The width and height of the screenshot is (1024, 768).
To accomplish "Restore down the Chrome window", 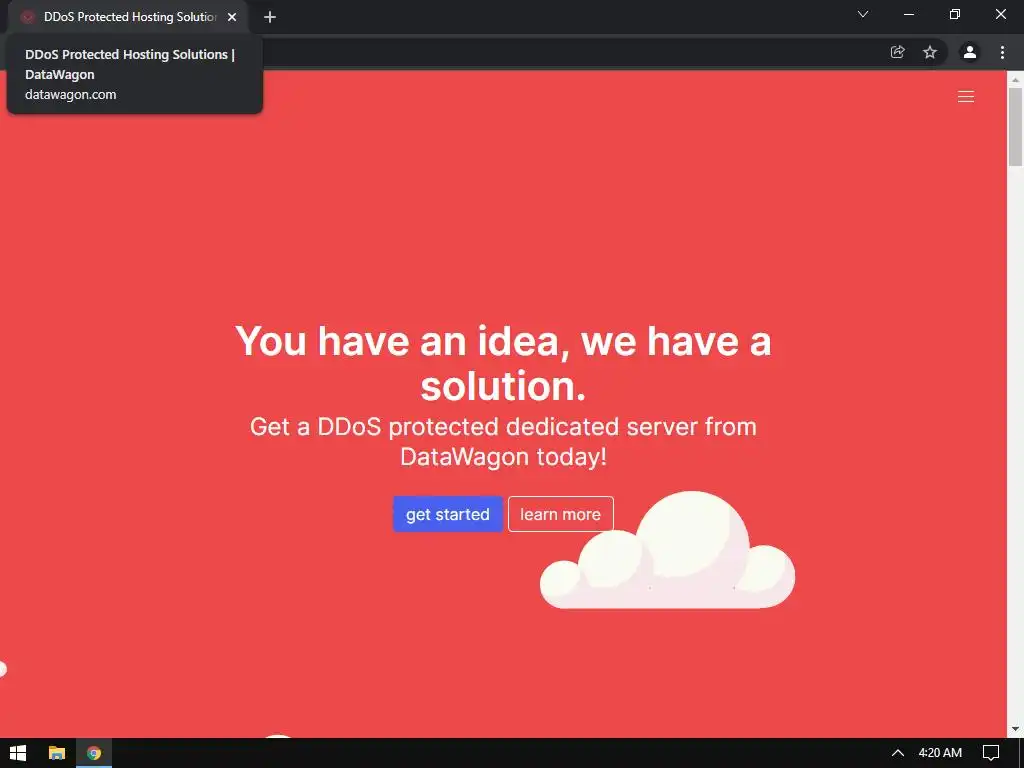I will pos(955,14).
